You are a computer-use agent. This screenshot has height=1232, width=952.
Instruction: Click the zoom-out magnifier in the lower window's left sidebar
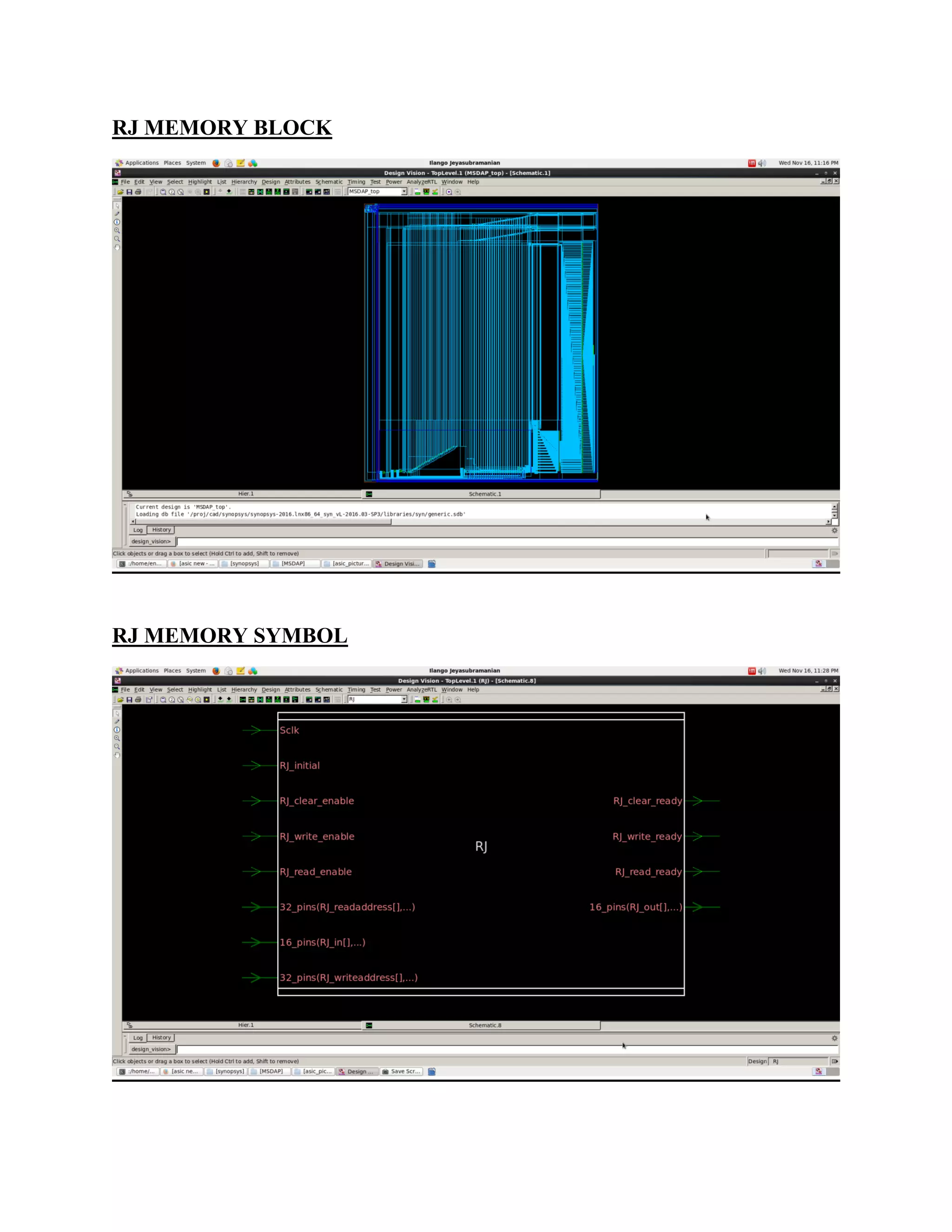tap(117, 746)
